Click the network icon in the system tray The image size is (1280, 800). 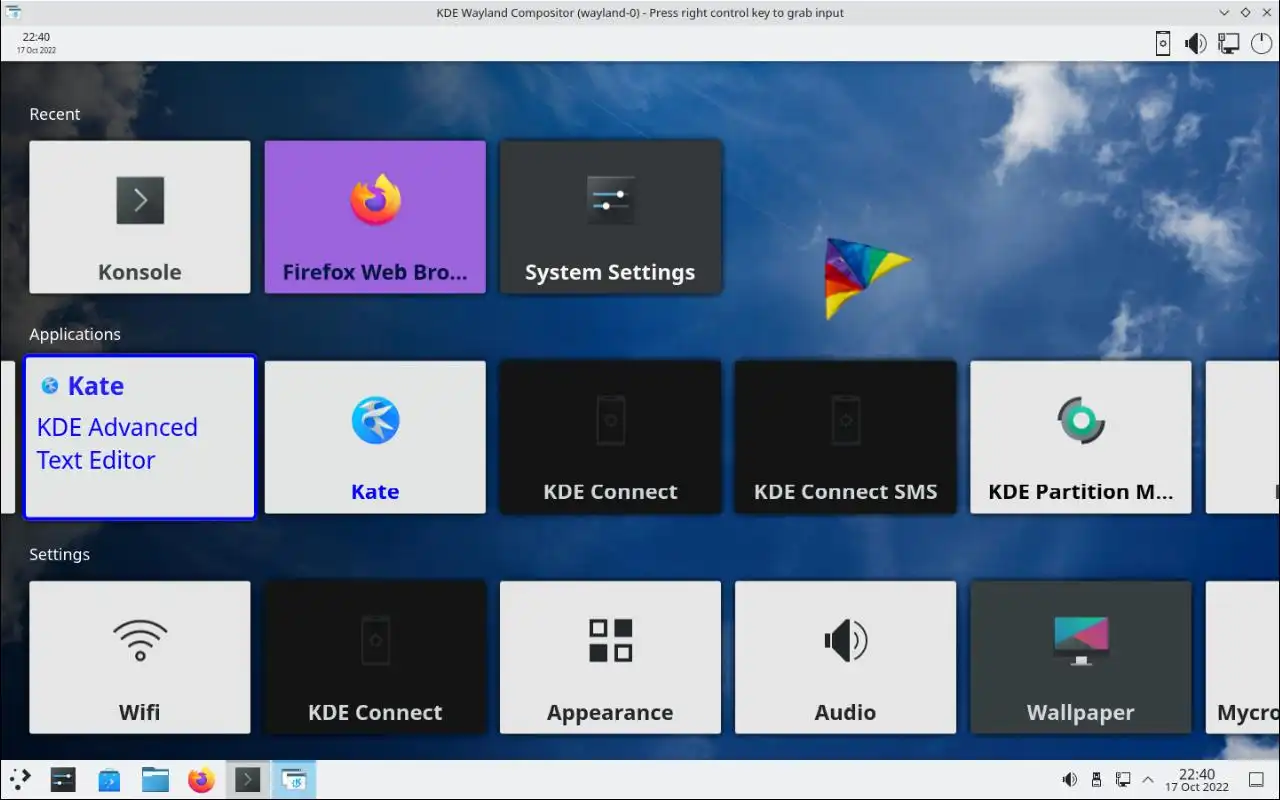click(1123, 780)
